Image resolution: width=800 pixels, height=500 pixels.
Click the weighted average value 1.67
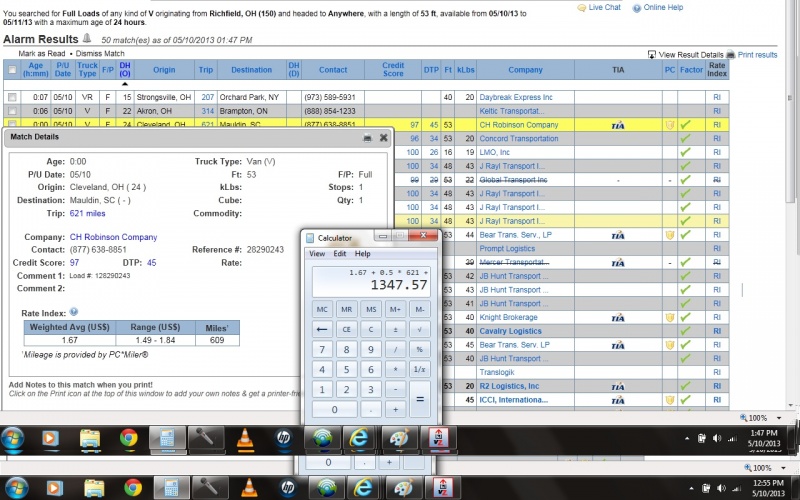click(69, 340)
